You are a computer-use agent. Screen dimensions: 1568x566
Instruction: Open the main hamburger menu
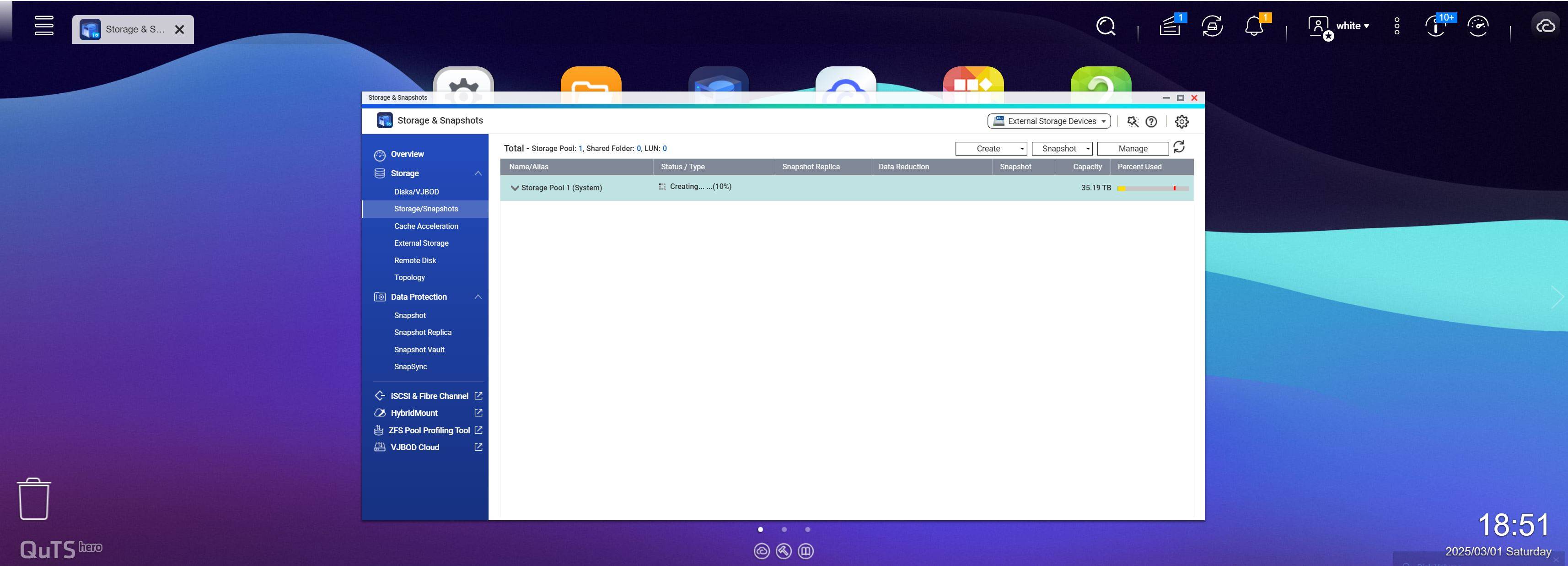(x=44, y=26)
